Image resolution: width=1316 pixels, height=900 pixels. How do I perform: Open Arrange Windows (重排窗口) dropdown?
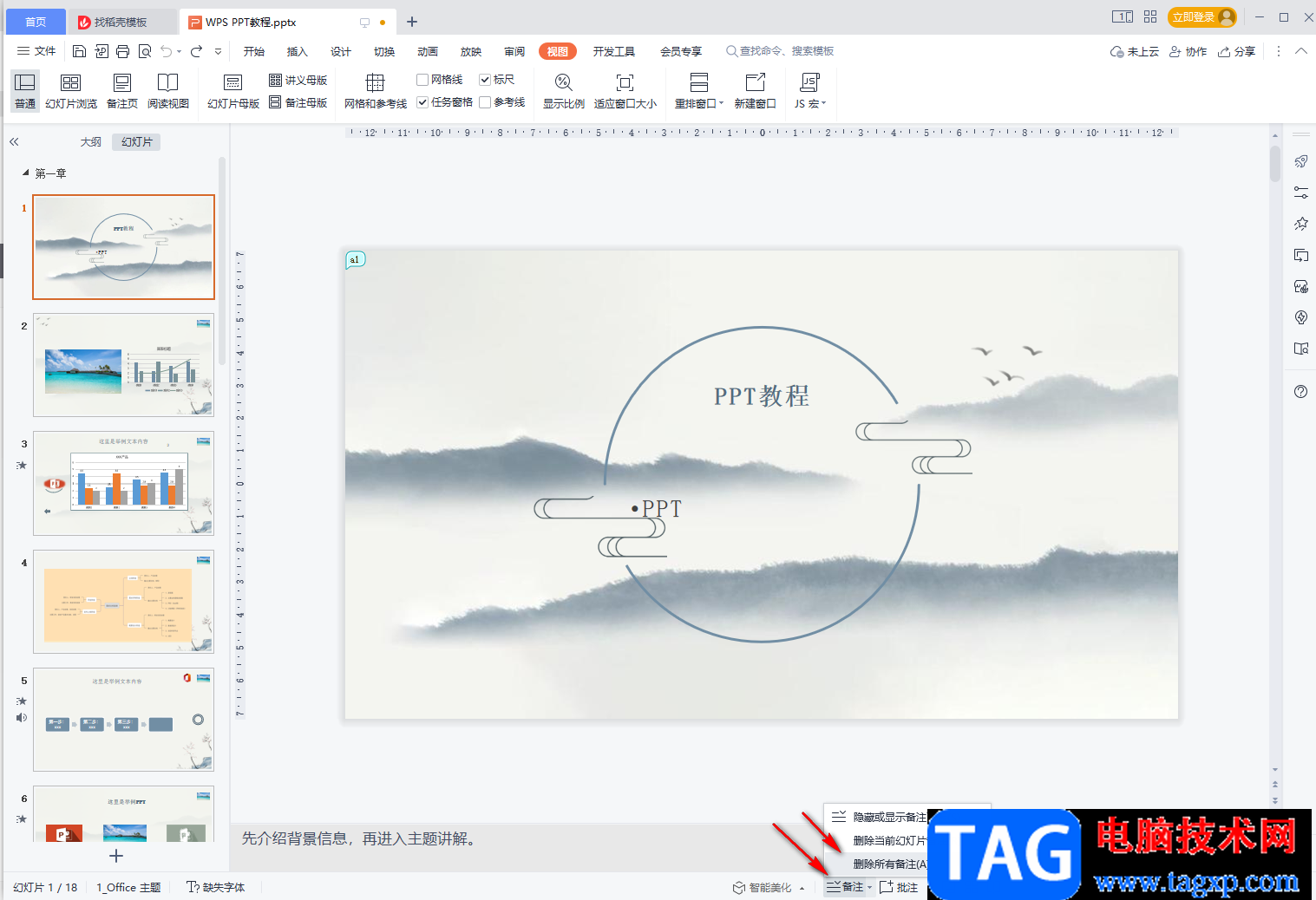coord(699,91)
